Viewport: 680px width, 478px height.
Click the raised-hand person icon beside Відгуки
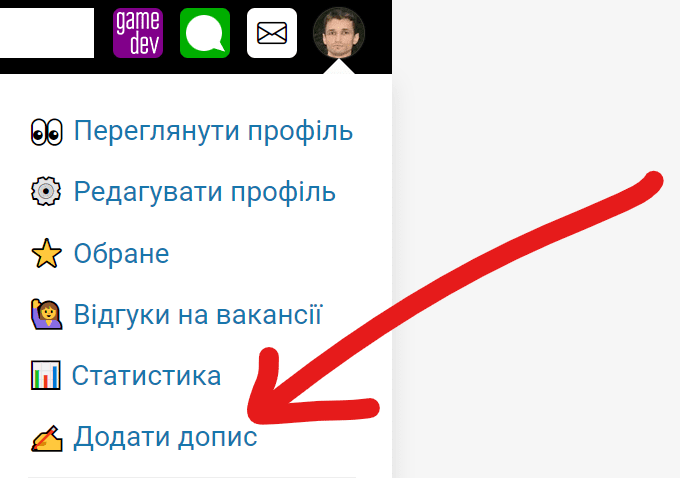tap(46, 314)
